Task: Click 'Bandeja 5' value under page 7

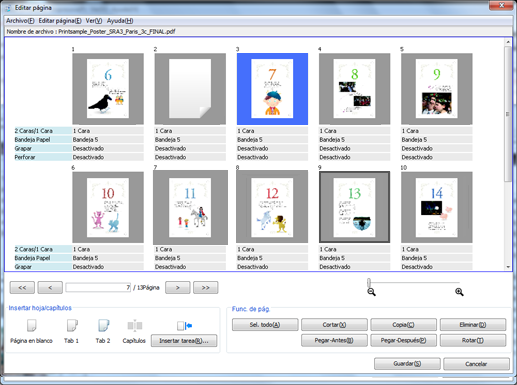Action: point(190,258)
